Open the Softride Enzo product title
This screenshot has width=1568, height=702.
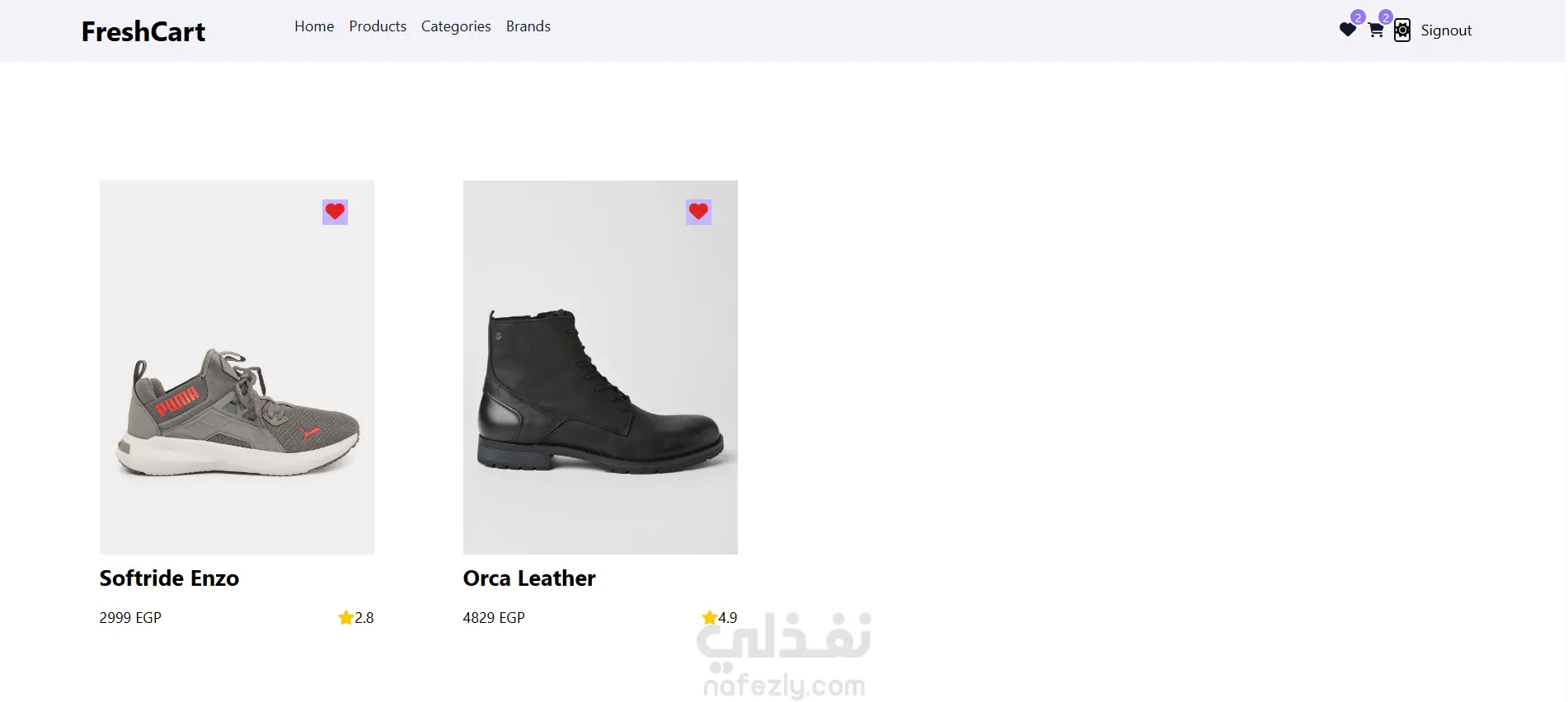point(169,578)
